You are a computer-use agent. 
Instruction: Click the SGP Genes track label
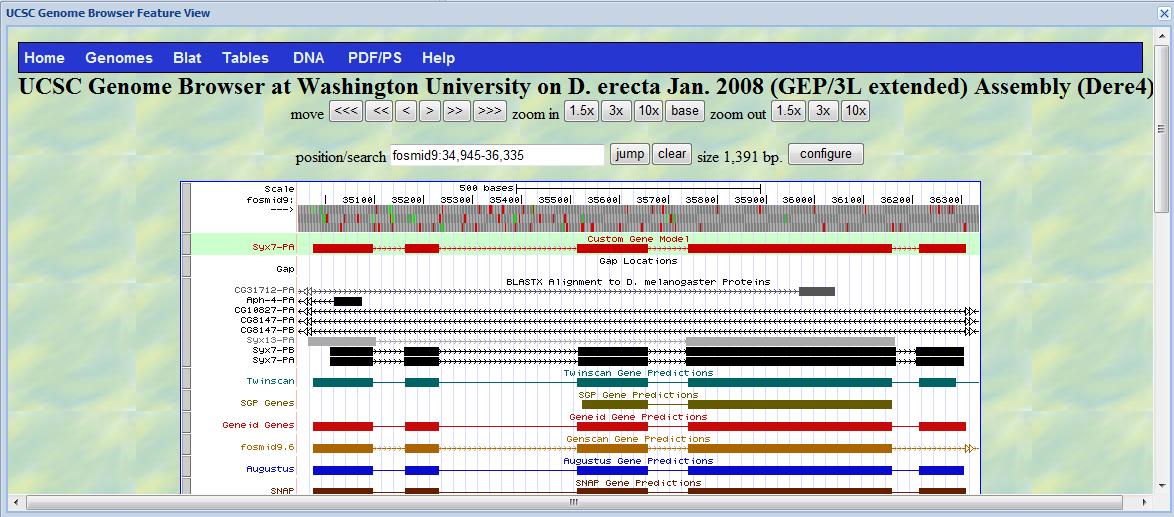[x=268, y=403]
